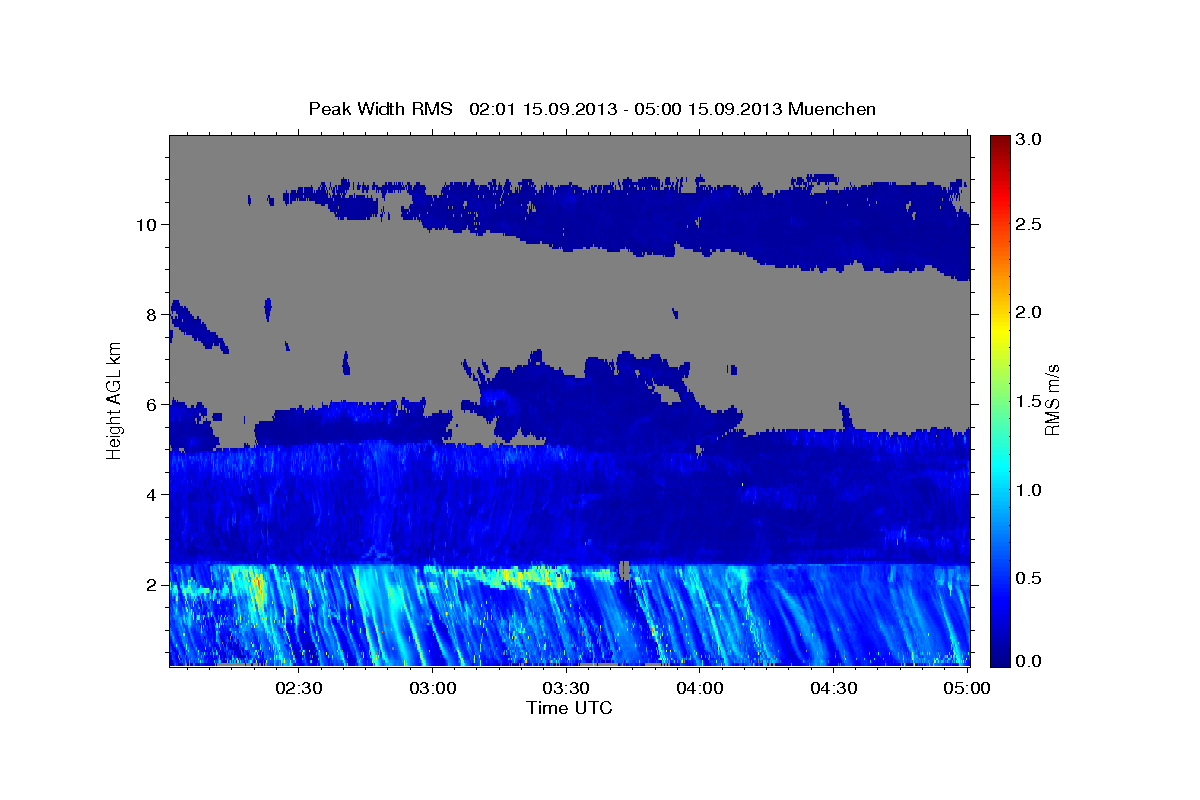Click the 02:30 time tick label

click(x=299, y=688)
